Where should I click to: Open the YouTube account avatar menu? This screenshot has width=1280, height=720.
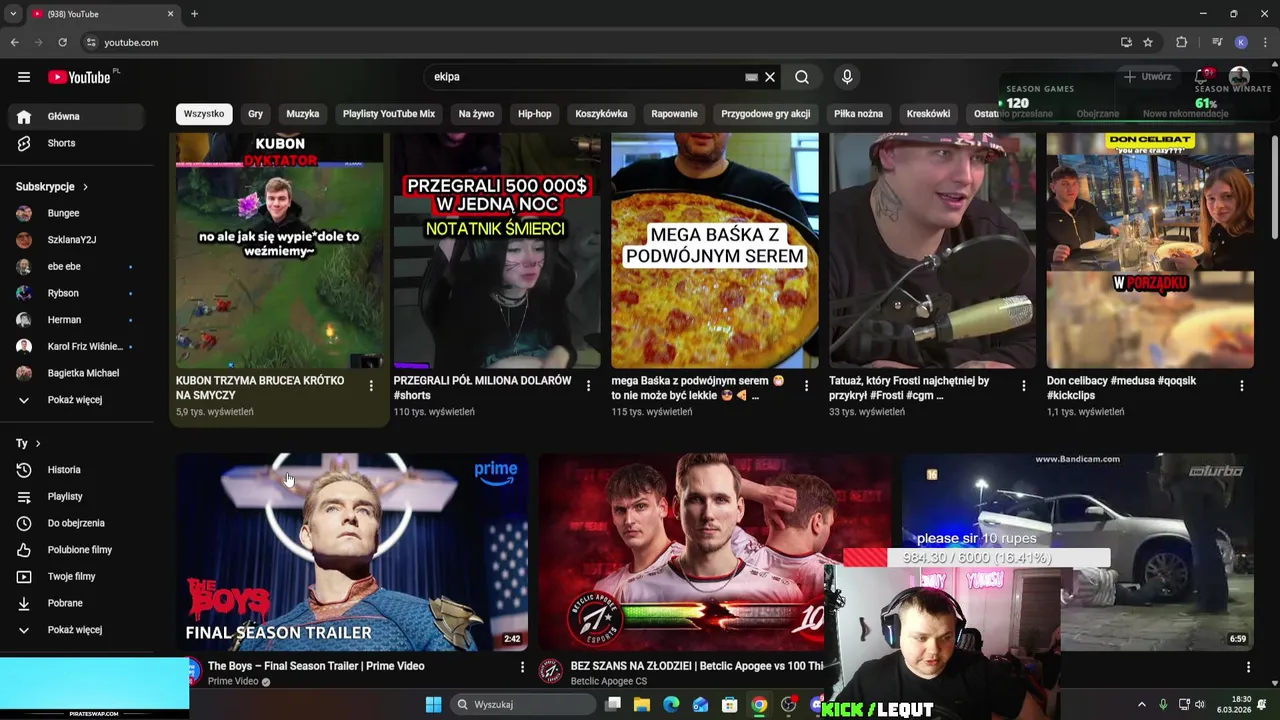point(1239,77)
